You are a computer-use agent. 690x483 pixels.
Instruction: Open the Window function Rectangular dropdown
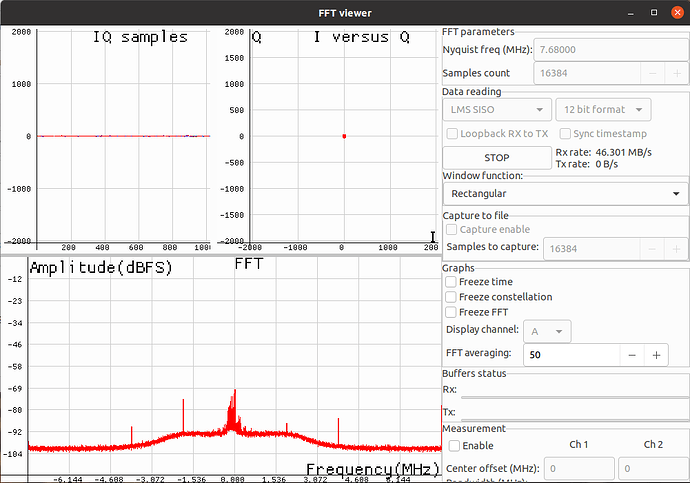[x=565, y=193]
